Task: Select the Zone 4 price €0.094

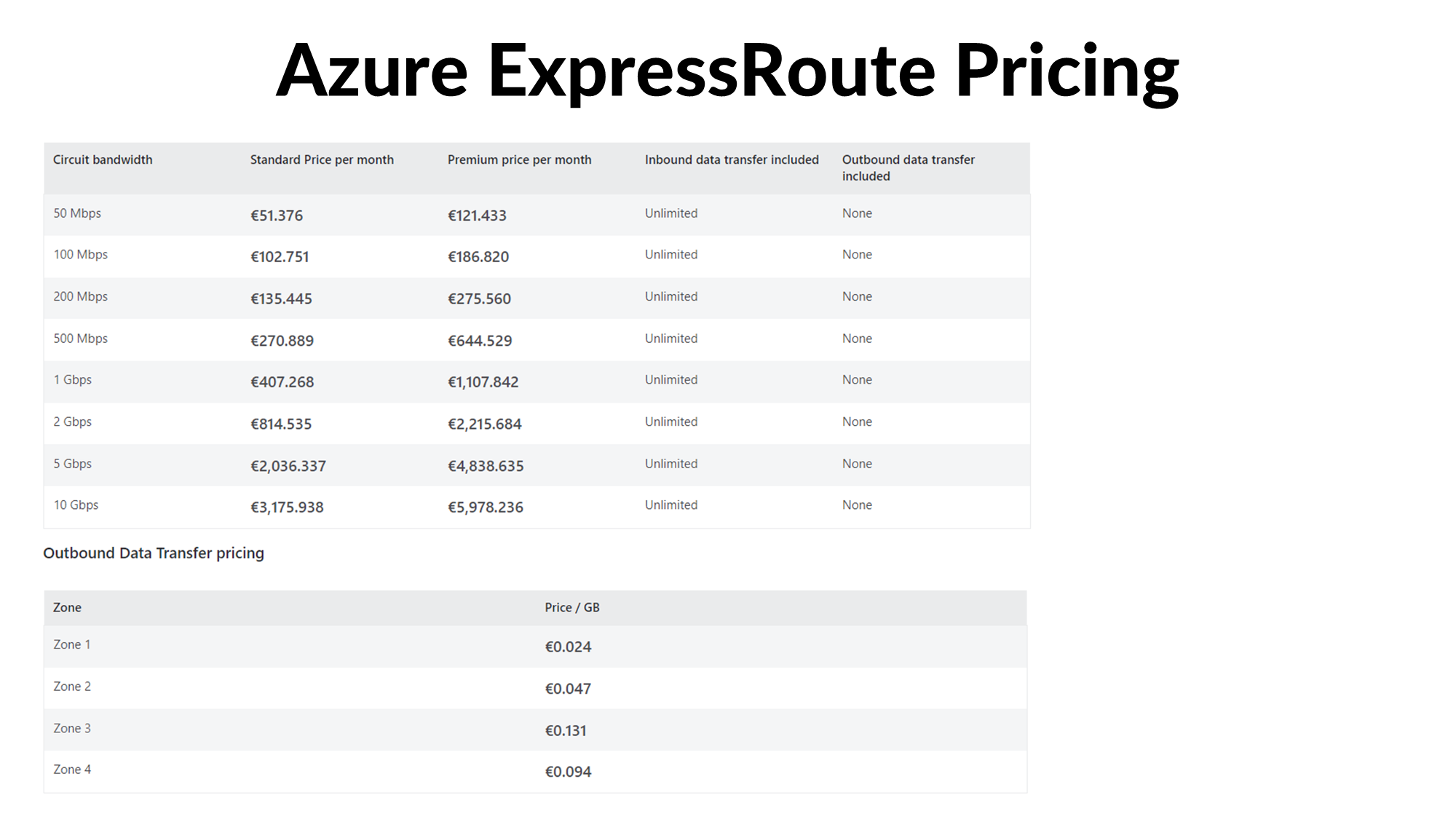Action: [x=568, y=772]
